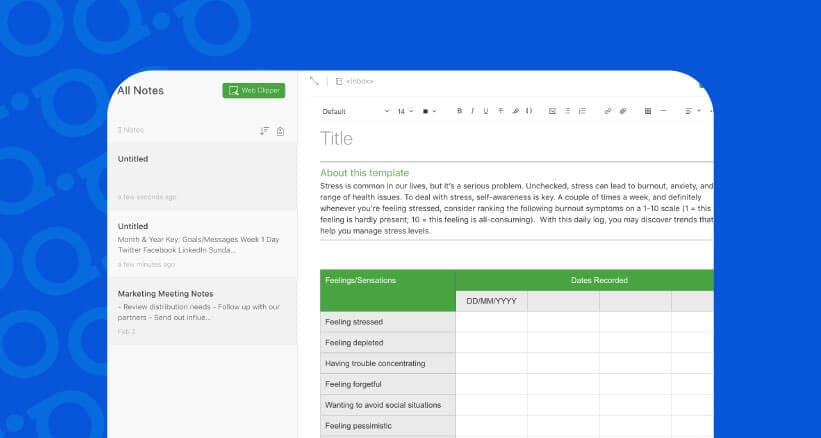Toggle strikethrough formatting in the toolbar
The height and width of the screenshot is (438, 821).
[x=500, y=111]
